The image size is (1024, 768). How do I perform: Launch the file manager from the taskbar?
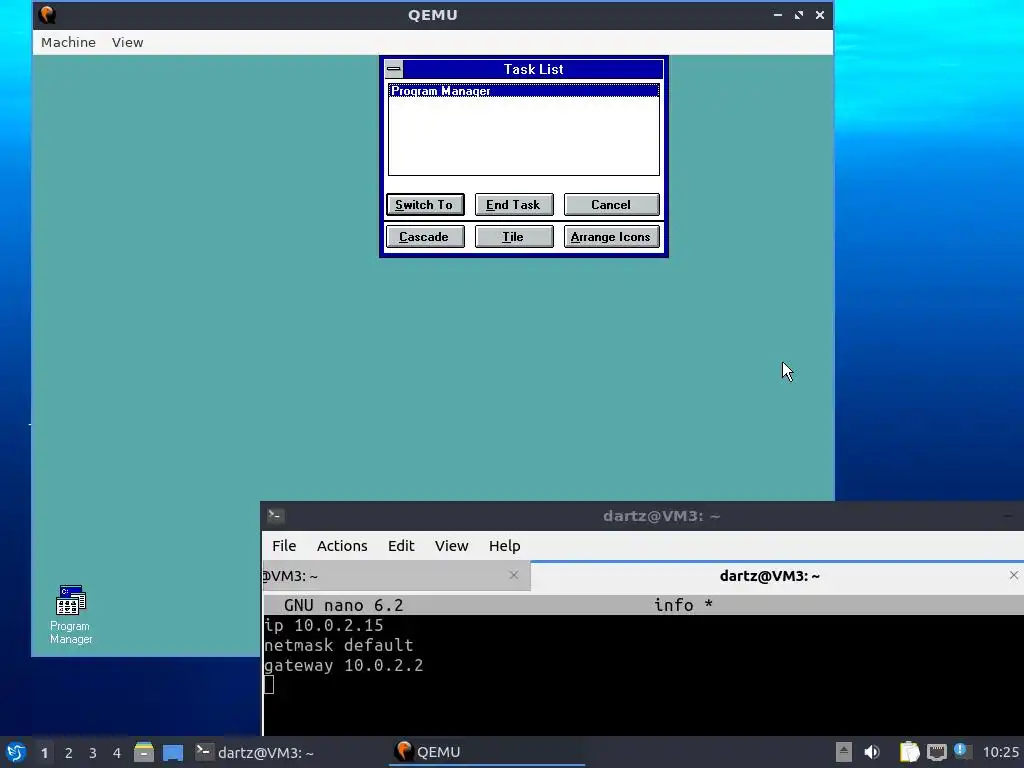coord(144,752)
